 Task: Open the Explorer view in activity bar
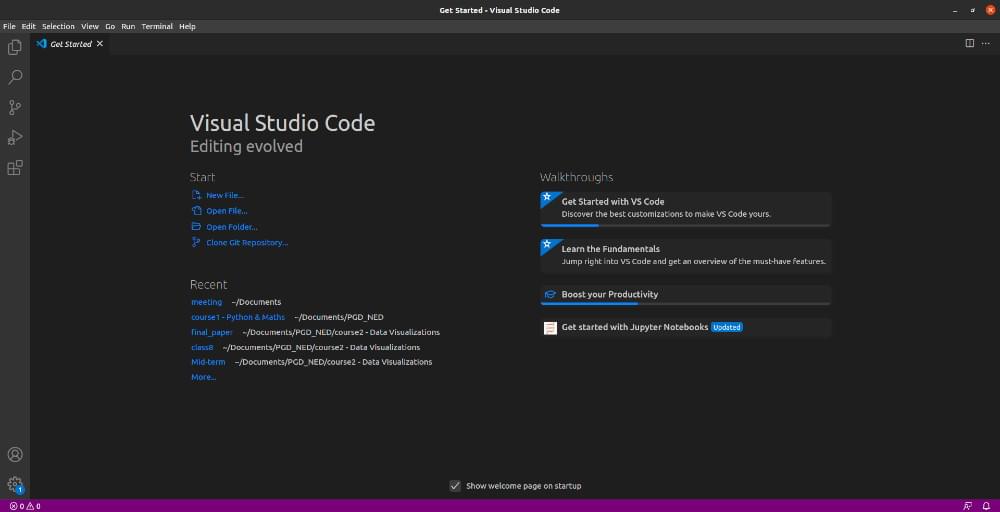15,47
